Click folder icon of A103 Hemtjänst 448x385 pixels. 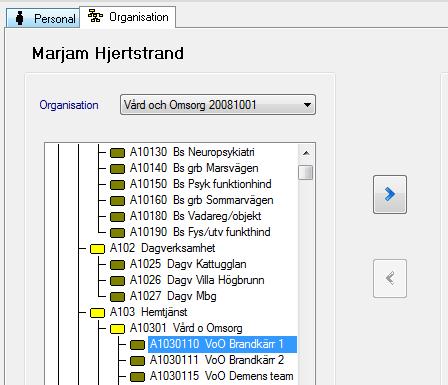[x=97, y=313]
